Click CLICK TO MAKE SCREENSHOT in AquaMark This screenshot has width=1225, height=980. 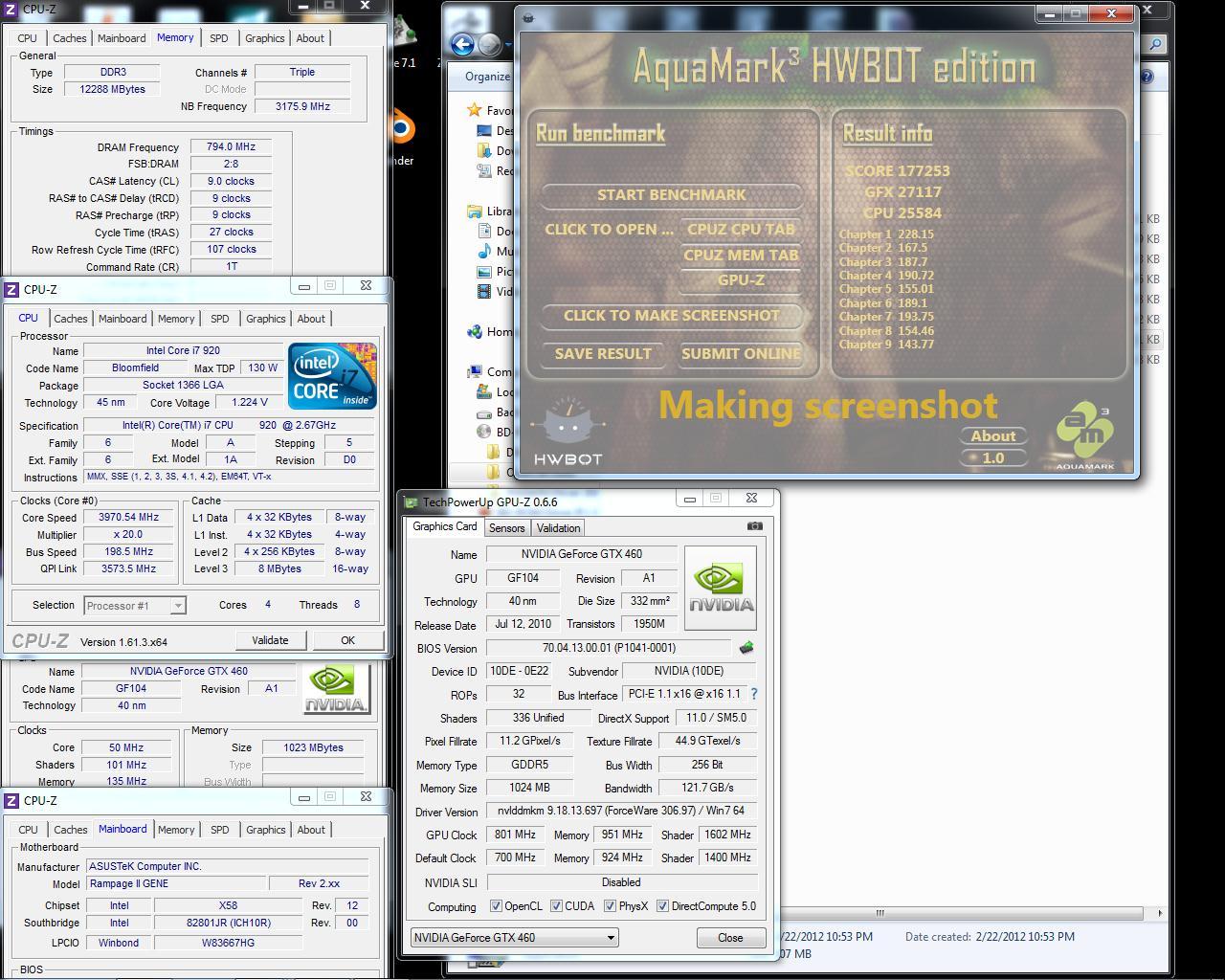[x=671, y=316]
